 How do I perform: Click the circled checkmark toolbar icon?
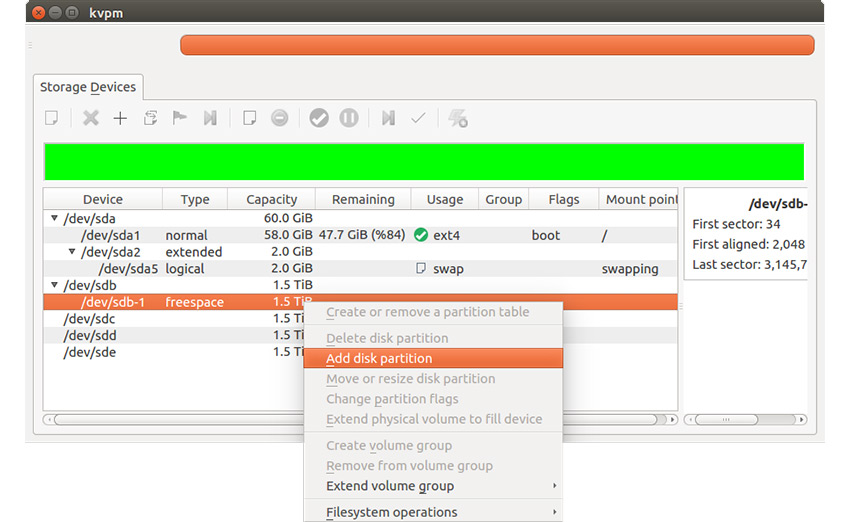point(319,118)
